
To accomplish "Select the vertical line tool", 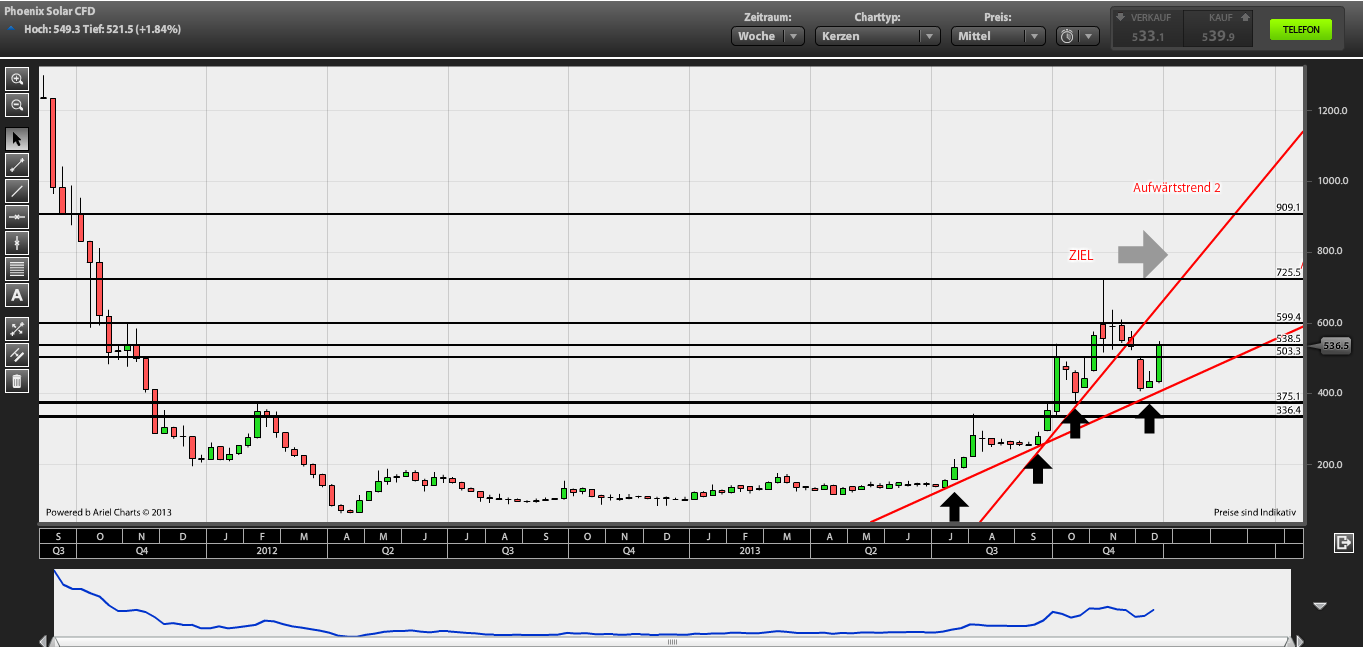I will pos(17,243).
